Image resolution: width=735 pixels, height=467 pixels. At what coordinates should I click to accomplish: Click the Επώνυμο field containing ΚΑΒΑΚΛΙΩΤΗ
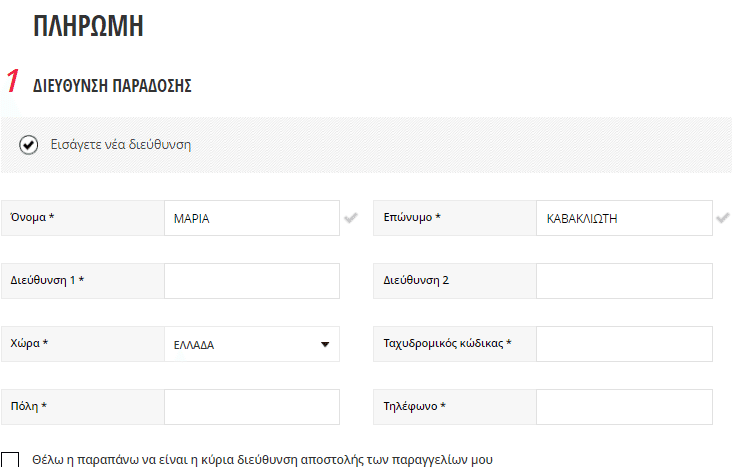point(624,218)
